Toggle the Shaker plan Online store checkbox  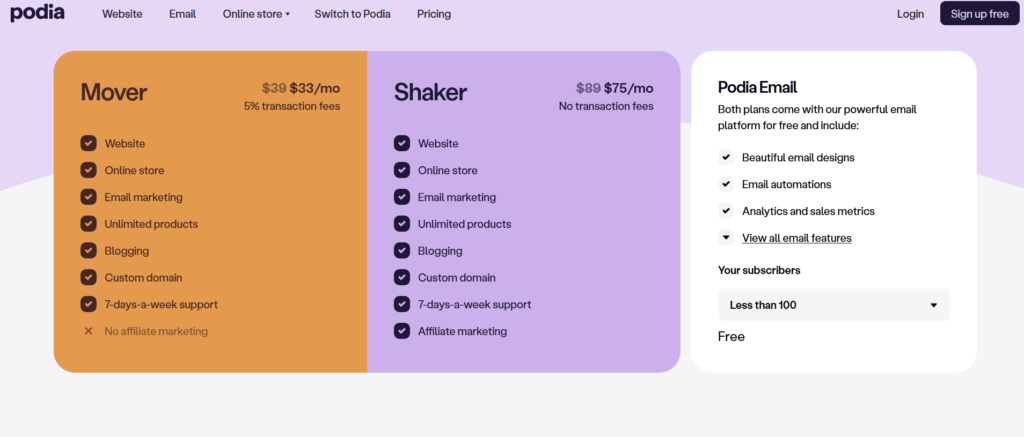coord(402,170)
